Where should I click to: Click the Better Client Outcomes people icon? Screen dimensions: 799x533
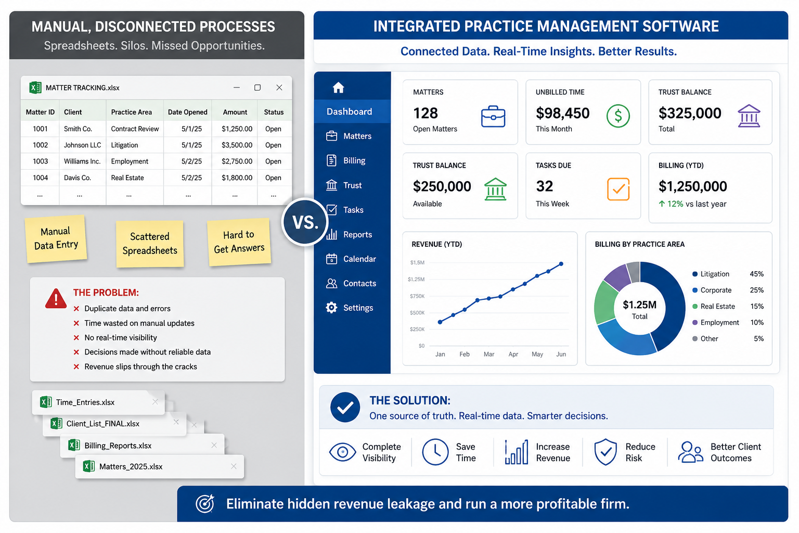pos(690,452)
